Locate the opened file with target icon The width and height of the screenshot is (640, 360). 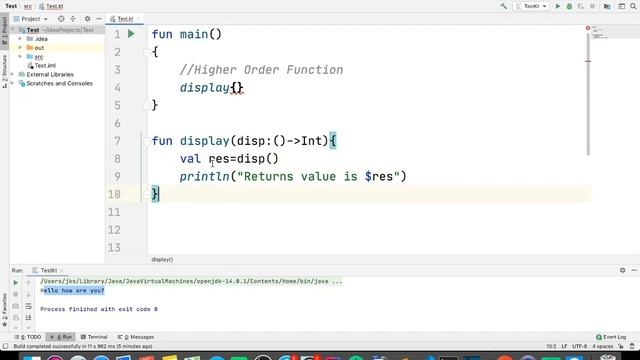61,19
